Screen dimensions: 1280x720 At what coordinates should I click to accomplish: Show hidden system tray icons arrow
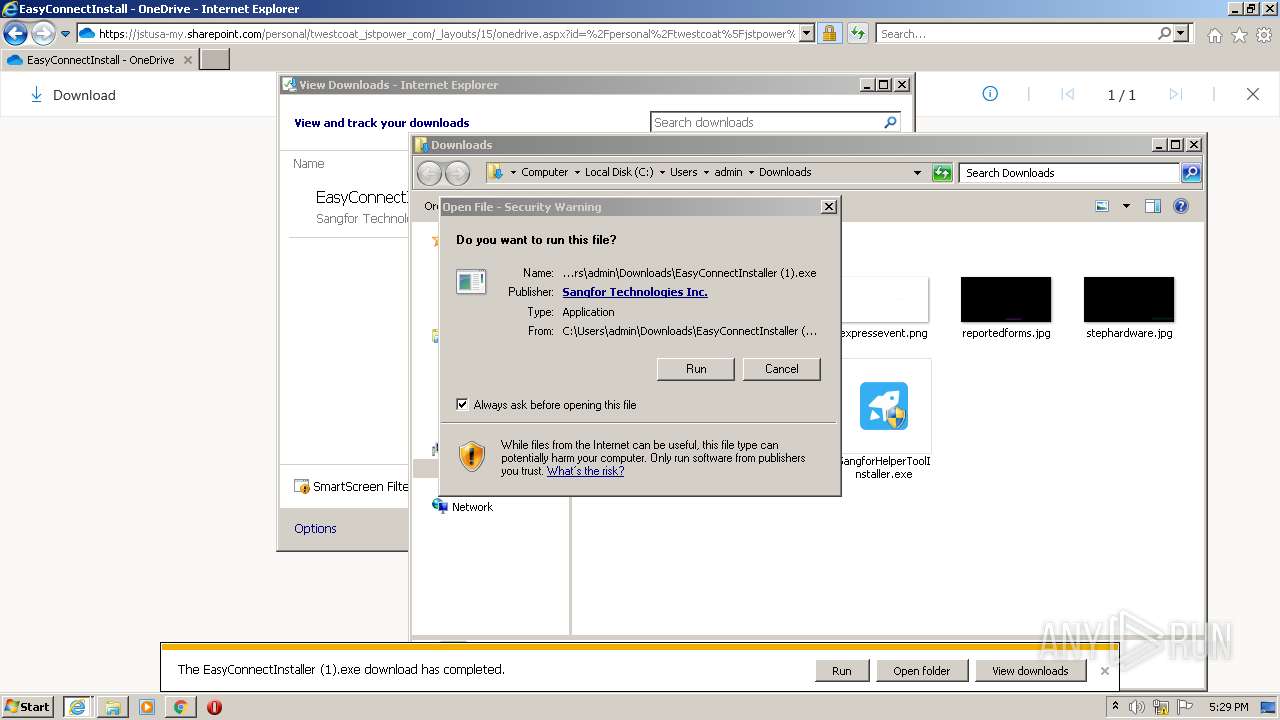1115,707
